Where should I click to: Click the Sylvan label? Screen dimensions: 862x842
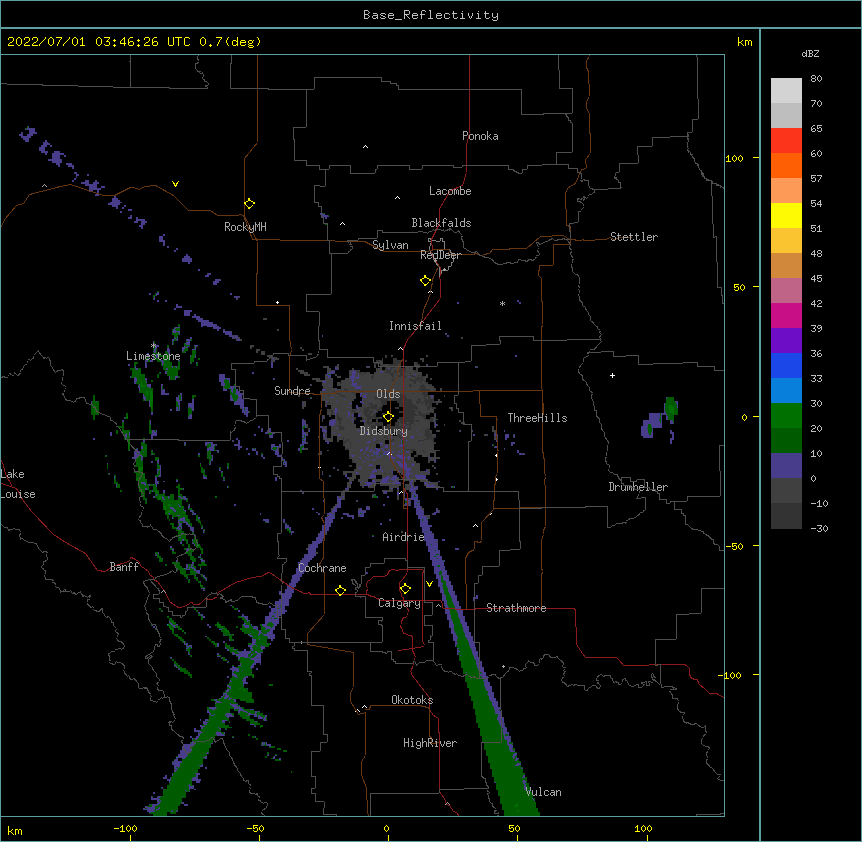coord(390,245)
